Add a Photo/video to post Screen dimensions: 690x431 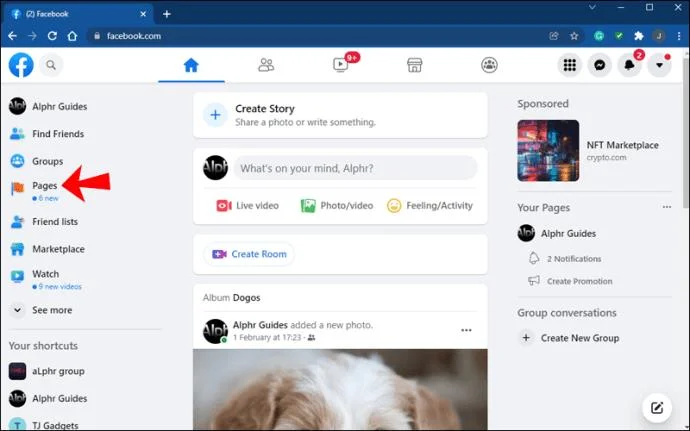(x=337, y=206)
